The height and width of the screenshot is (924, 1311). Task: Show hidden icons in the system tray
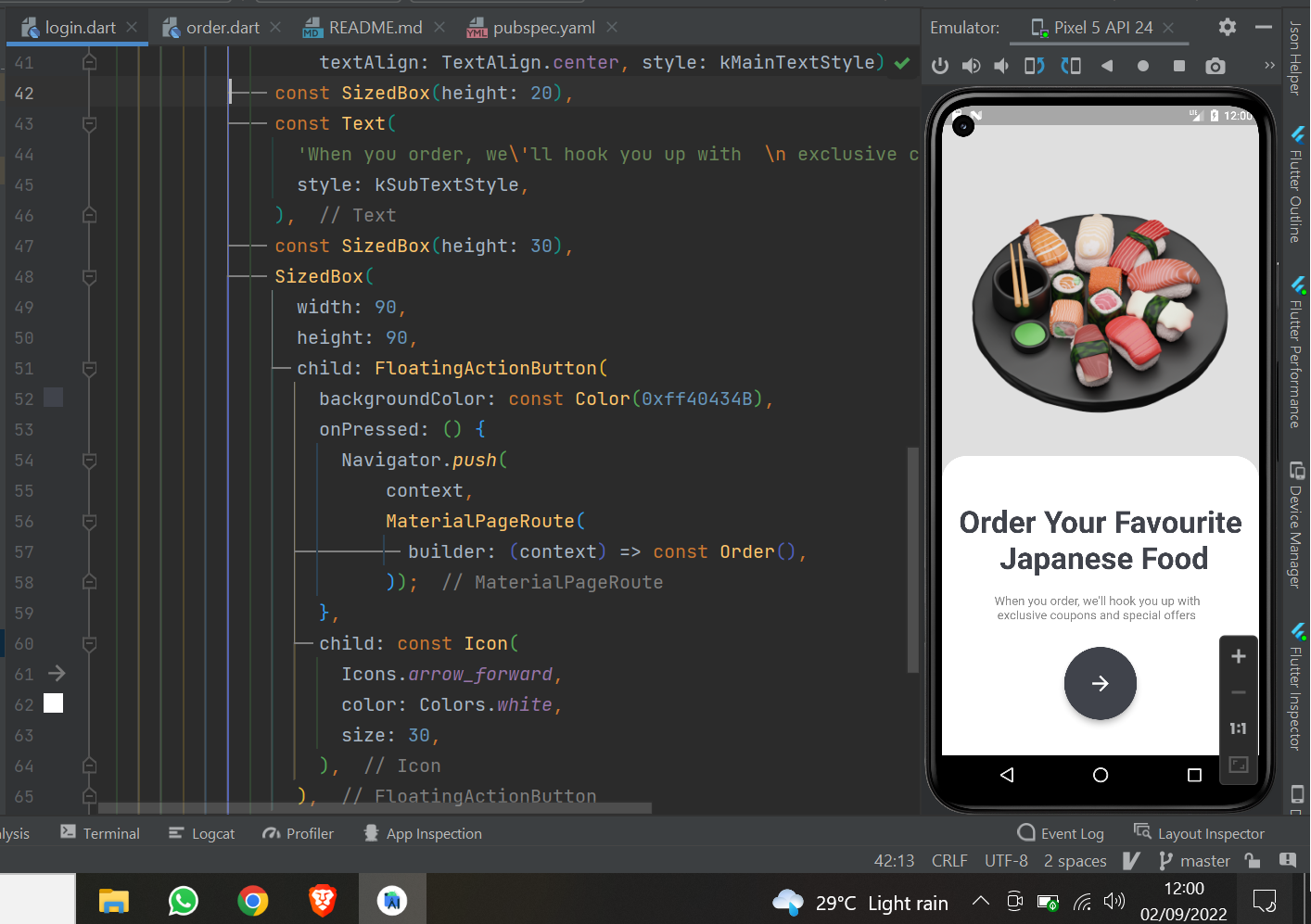point(979,900)
